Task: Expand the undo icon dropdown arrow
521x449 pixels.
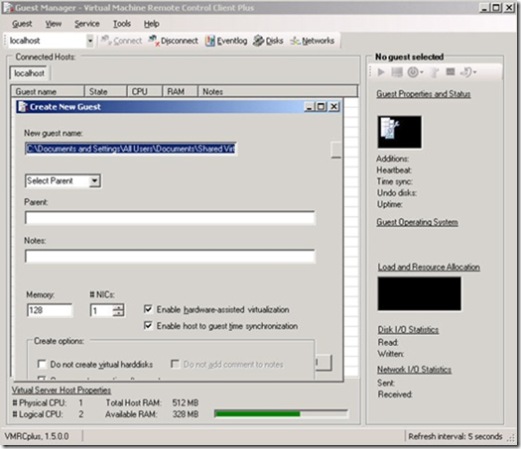Action: click(x=475, y=72)
